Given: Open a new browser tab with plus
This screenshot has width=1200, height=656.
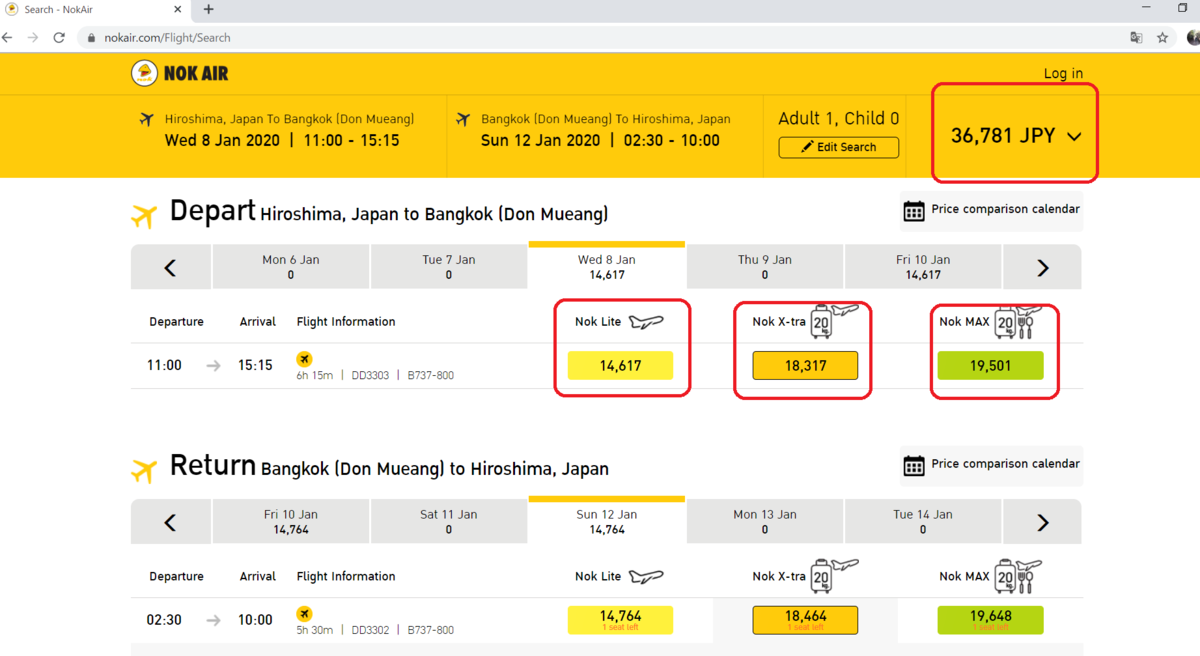Looking at the screenshot, I should (x=209, y=10).
